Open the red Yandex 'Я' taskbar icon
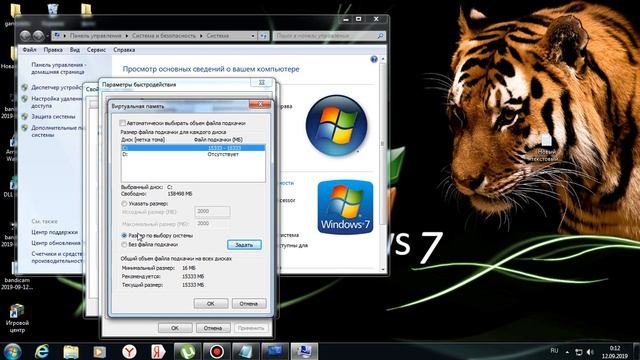Viewport: 640px width, 360px height. click(158, 351)
